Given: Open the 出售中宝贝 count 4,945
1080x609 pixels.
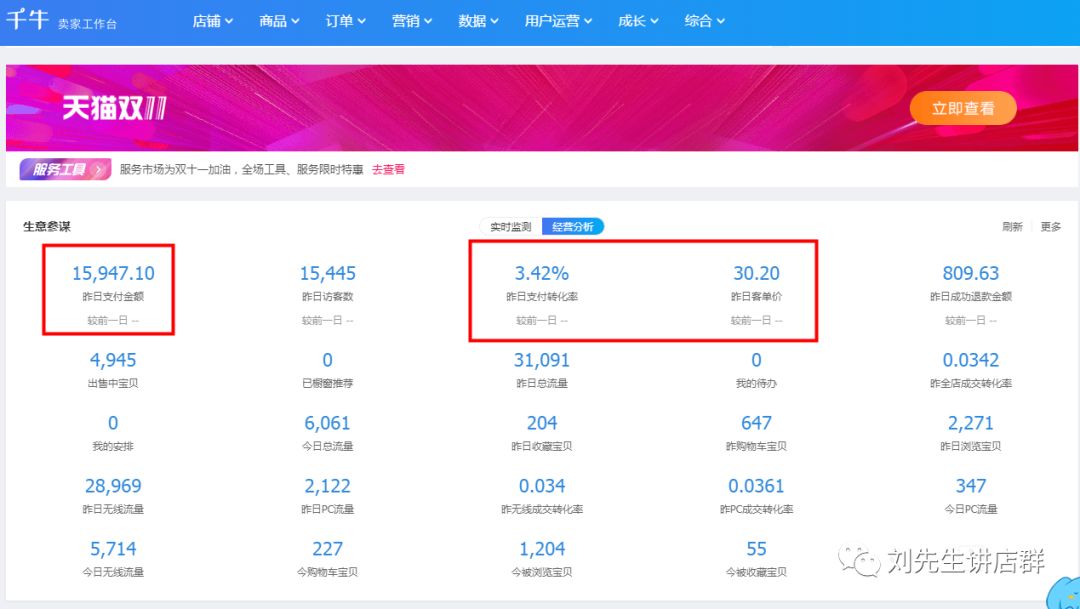Looking at the screenshot, I should tap(113, 360).
